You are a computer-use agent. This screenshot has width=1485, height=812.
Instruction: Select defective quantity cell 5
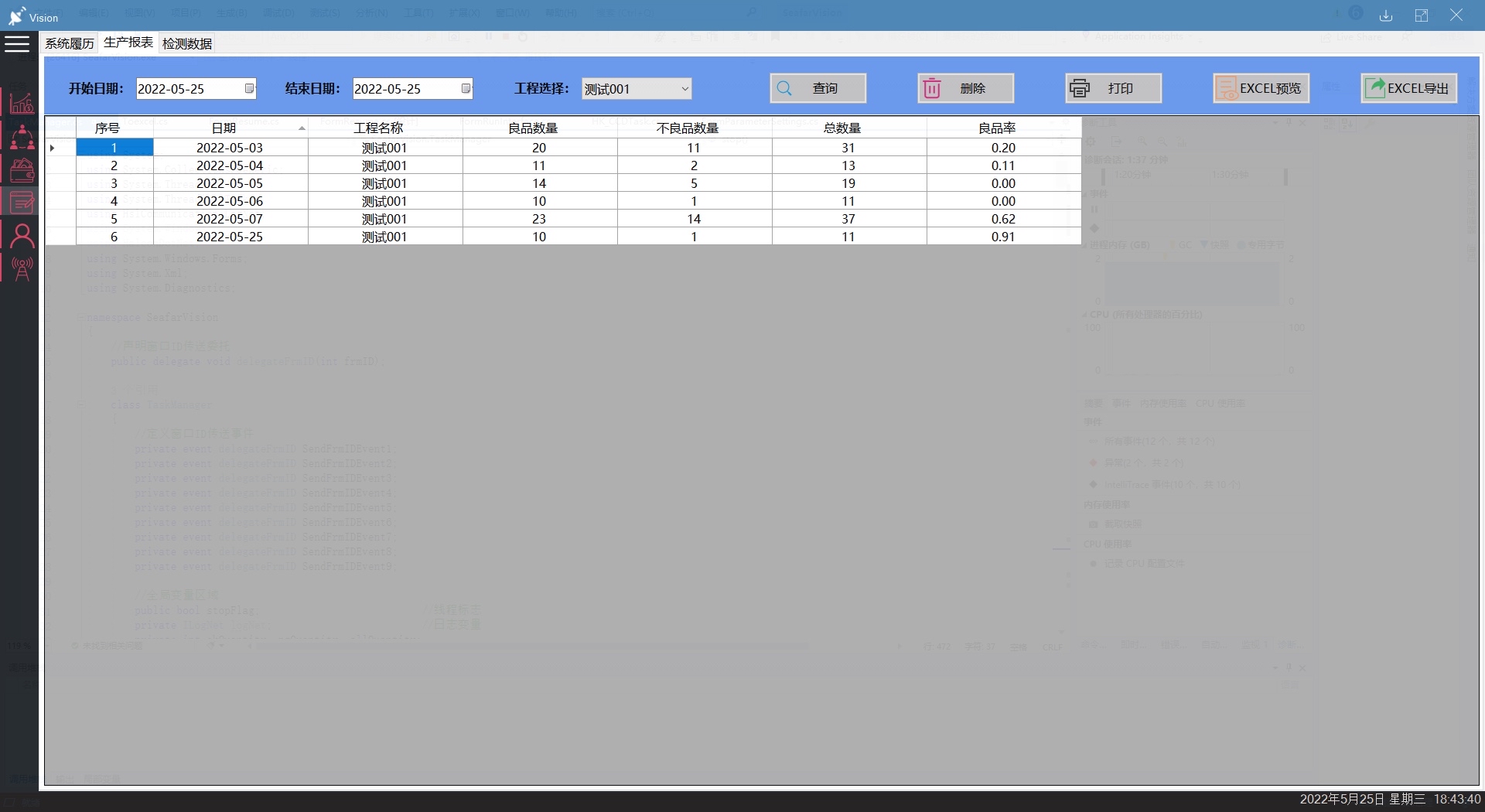[x=694, y=183]
